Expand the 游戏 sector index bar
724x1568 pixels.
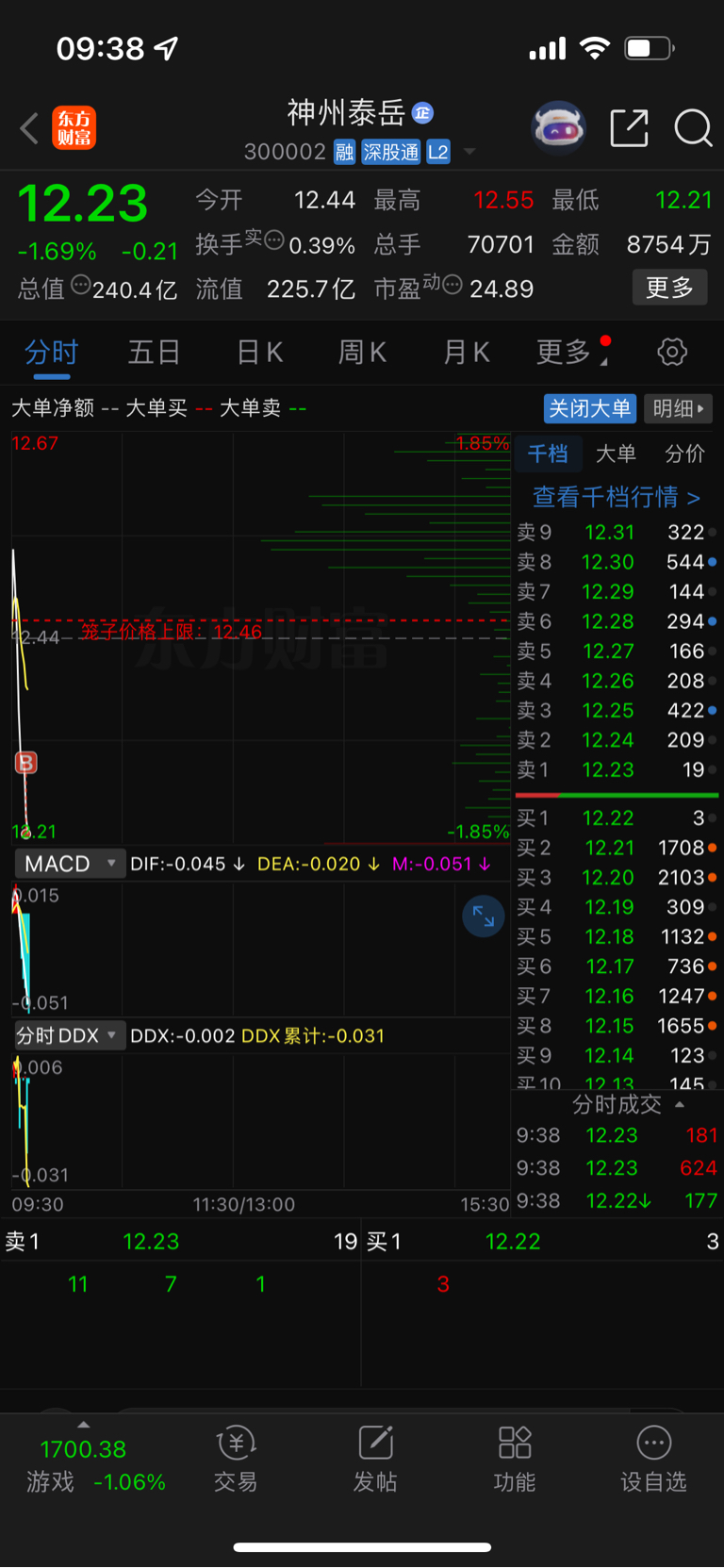pos(83,1424)
